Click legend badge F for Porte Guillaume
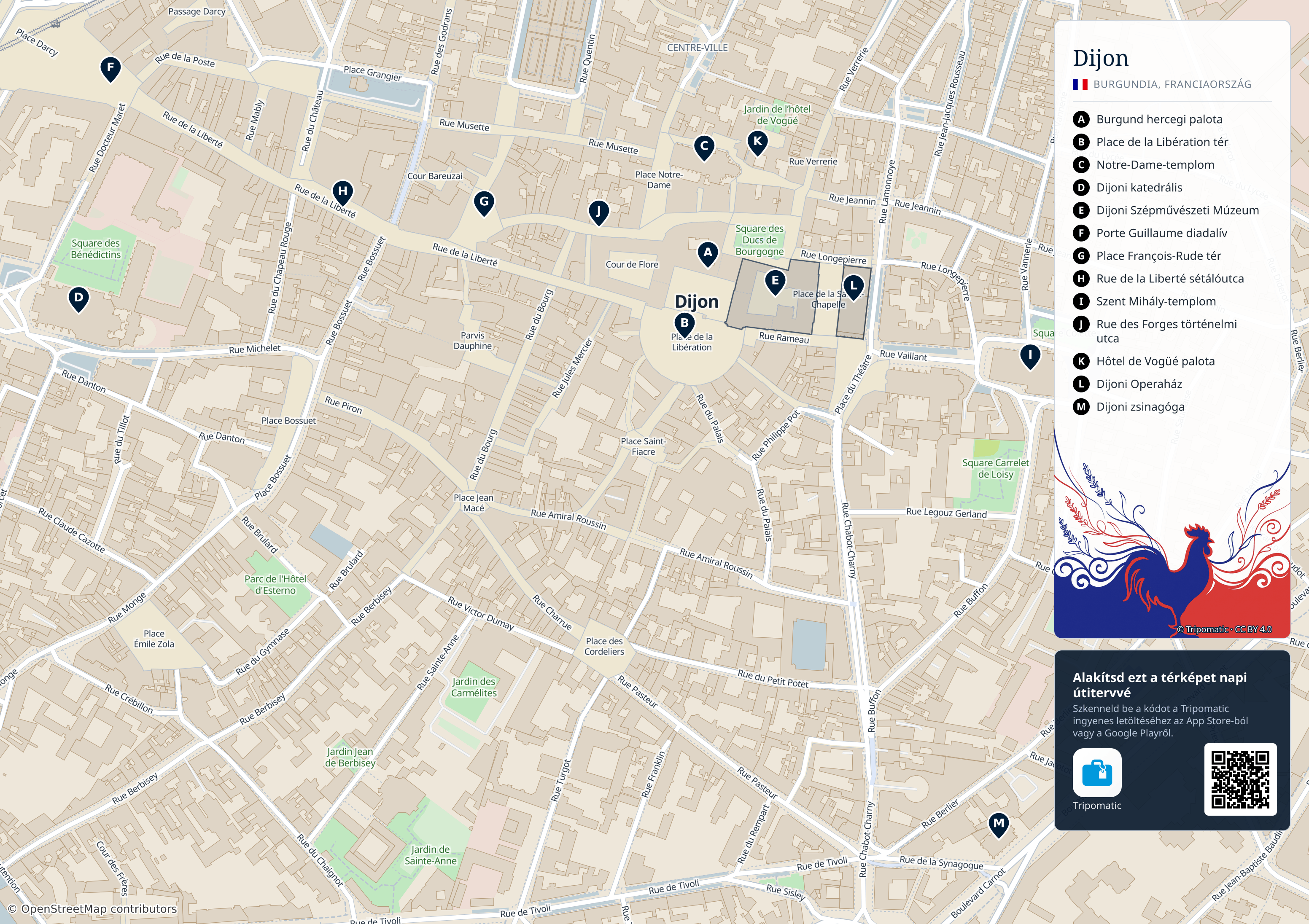 pyautogui.click(x=1081, y=233)
